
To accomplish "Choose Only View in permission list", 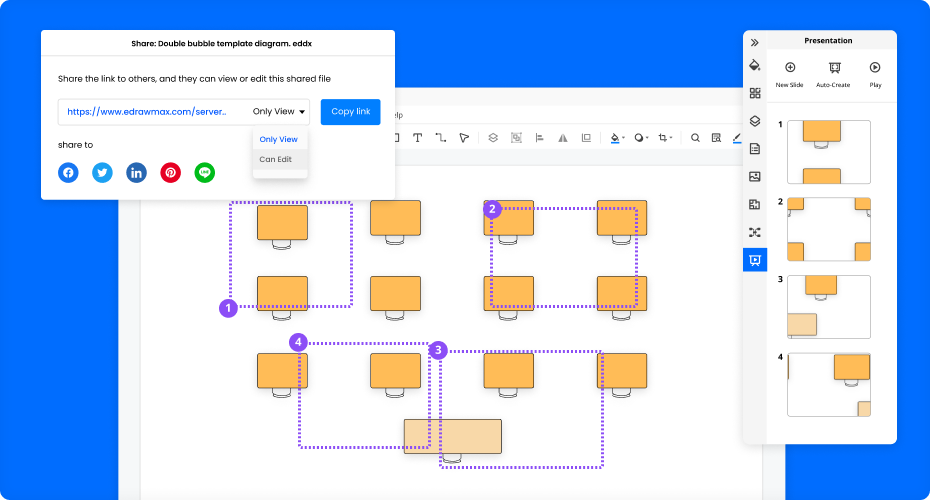I will click(278, 139).
